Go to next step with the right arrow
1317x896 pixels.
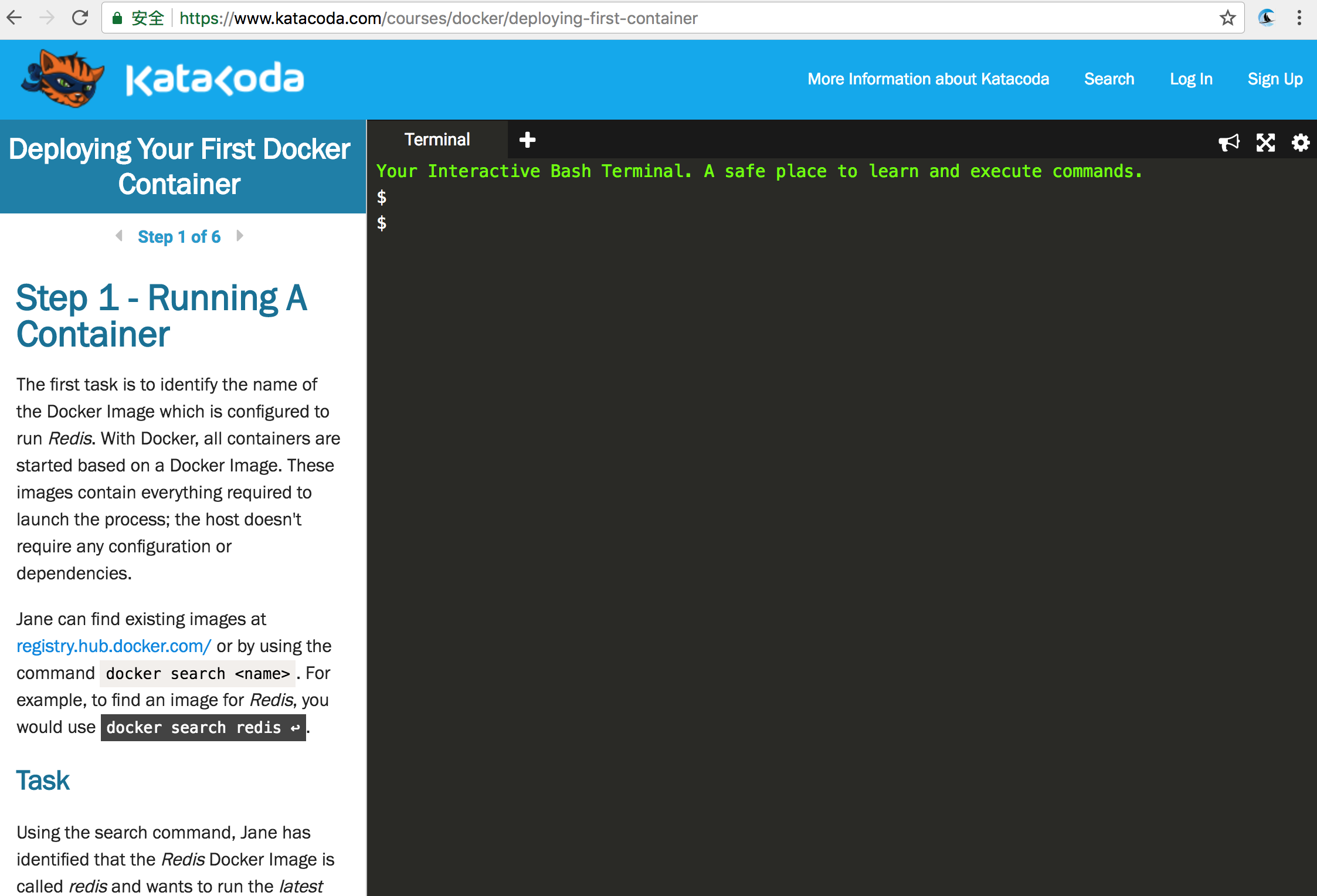(x=240, y=236)
